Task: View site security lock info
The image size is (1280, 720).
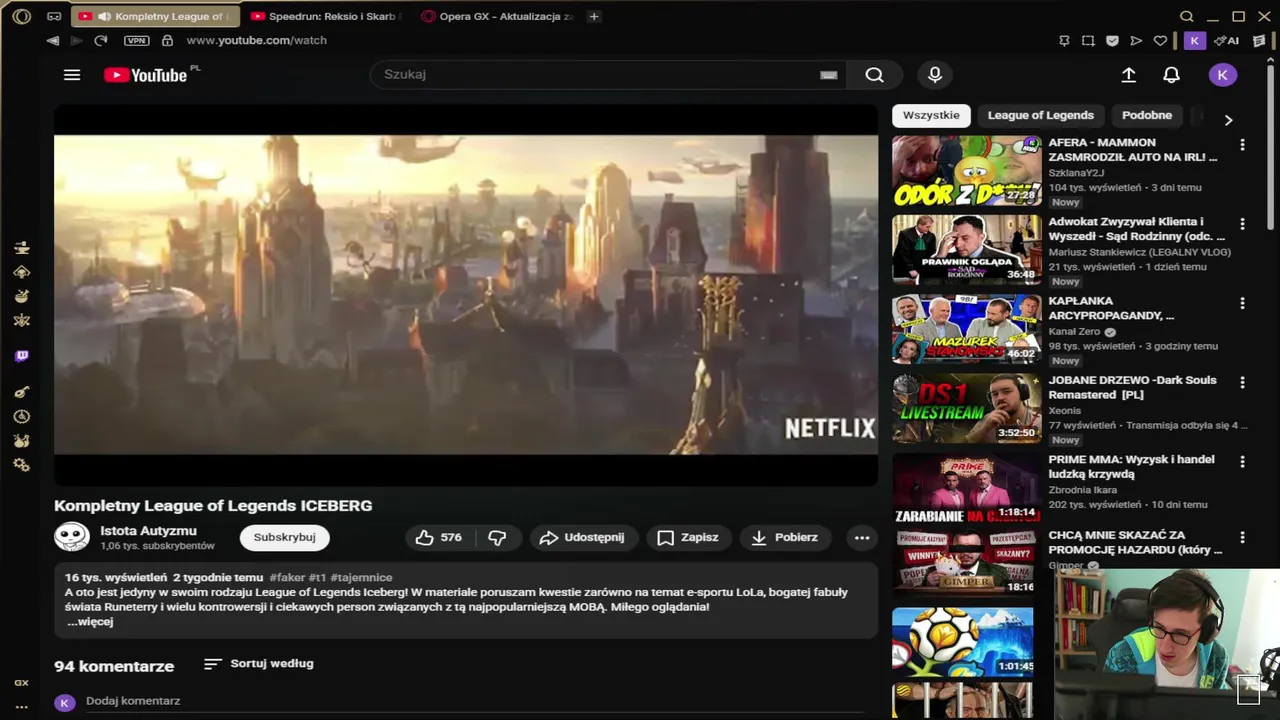Action: (x=167, y=41)
